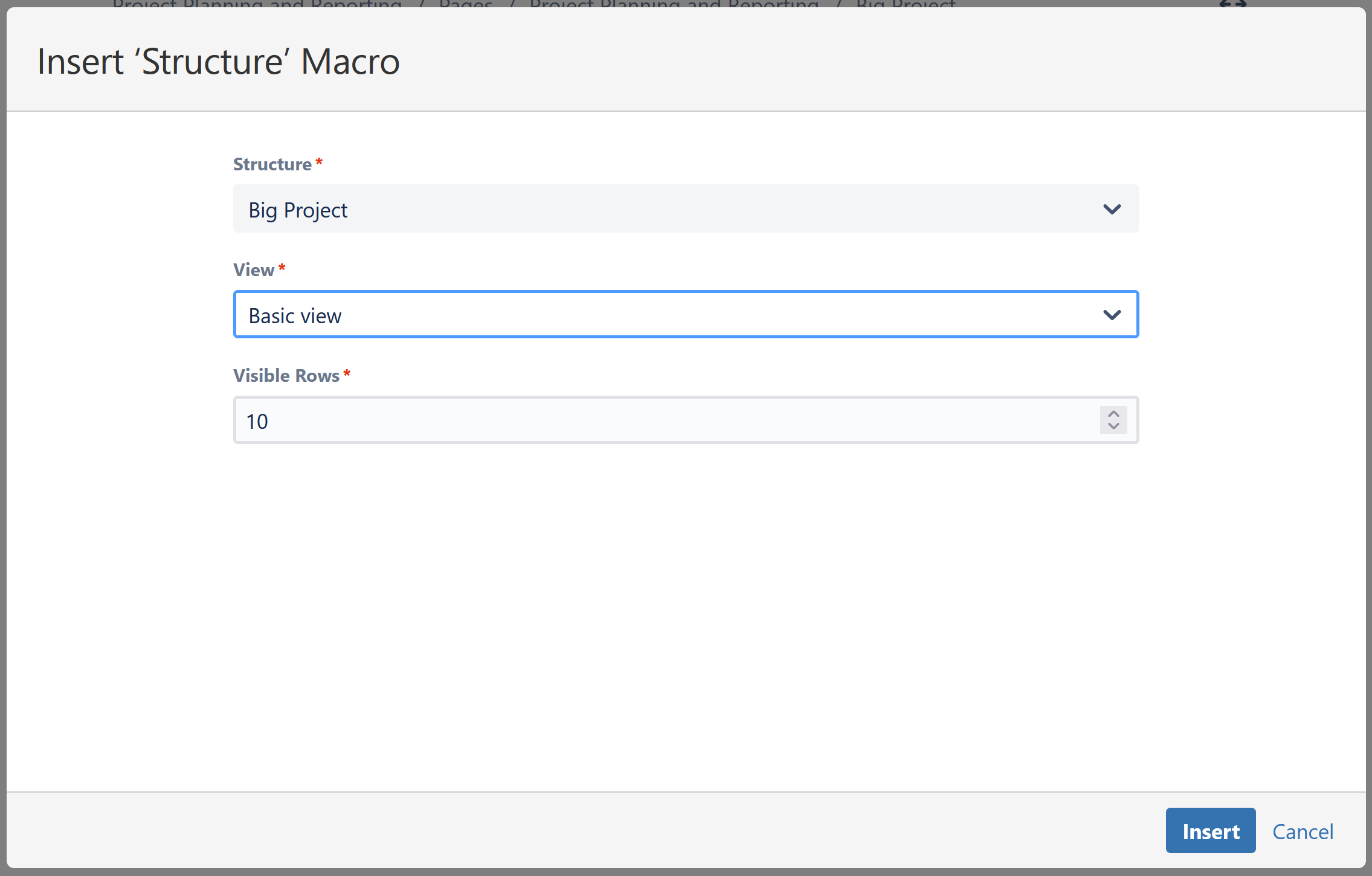Select the currently chosen Big Project structure value
This screenshot has width=1372, height=876.
[x=297, y=210]
